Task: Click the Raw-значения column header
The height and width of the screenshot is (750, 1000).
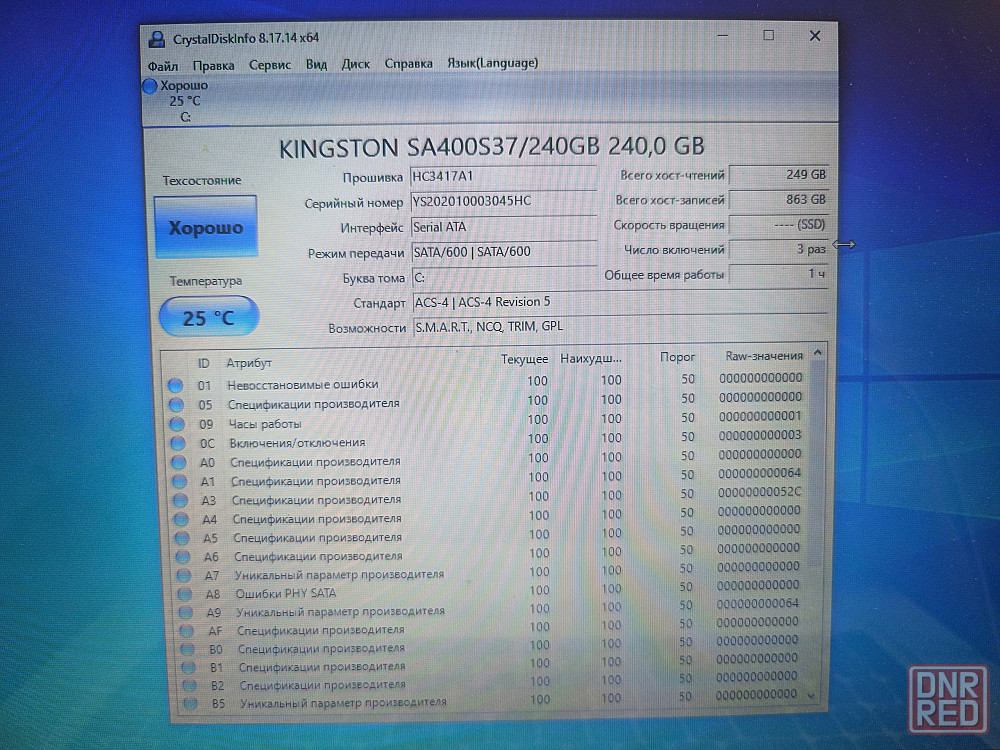Action: [x=763, y=356]
